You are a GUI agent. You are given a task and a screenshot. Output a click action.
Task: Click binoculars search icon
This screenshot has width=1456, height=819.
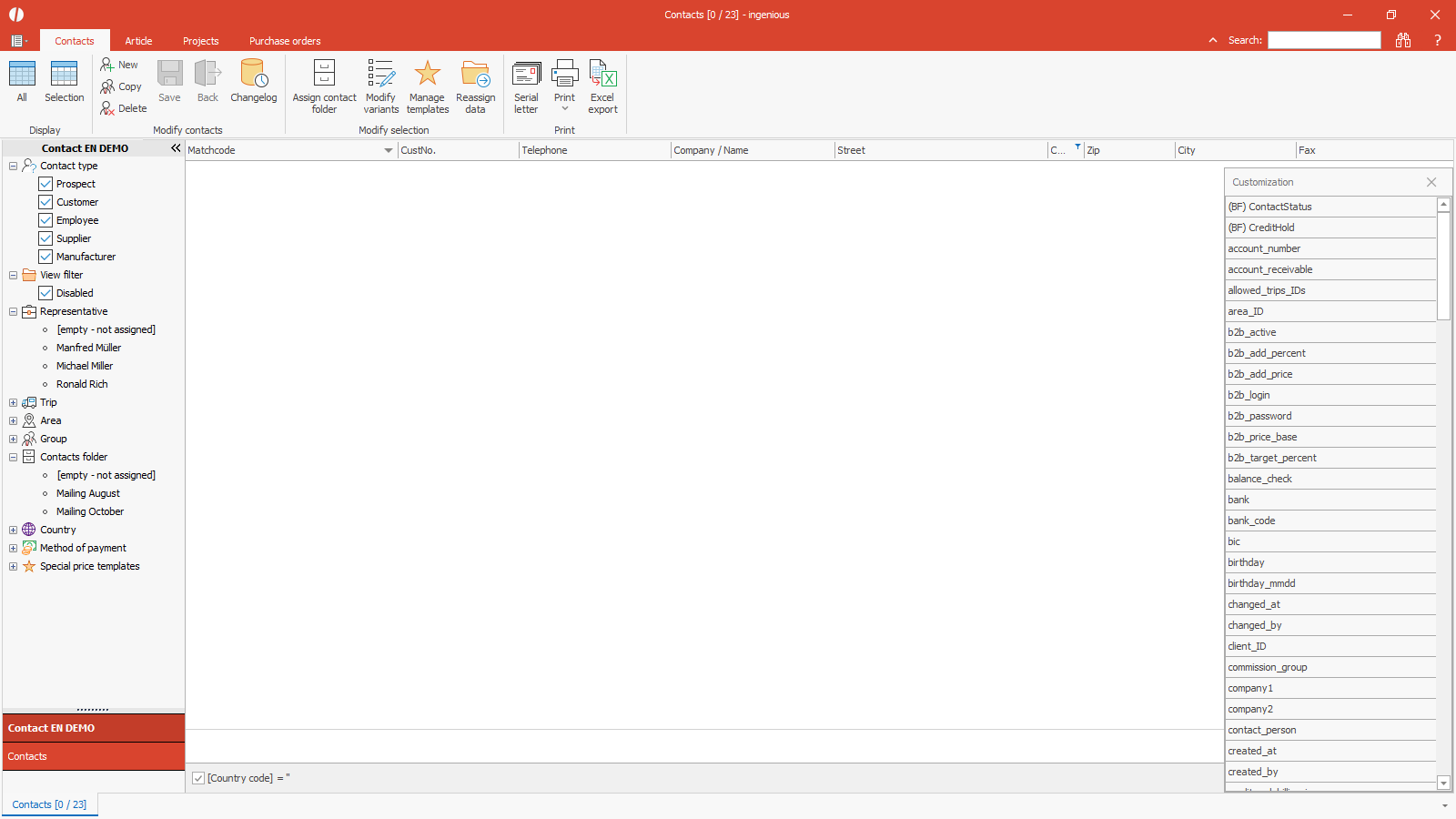[1403, 40]
